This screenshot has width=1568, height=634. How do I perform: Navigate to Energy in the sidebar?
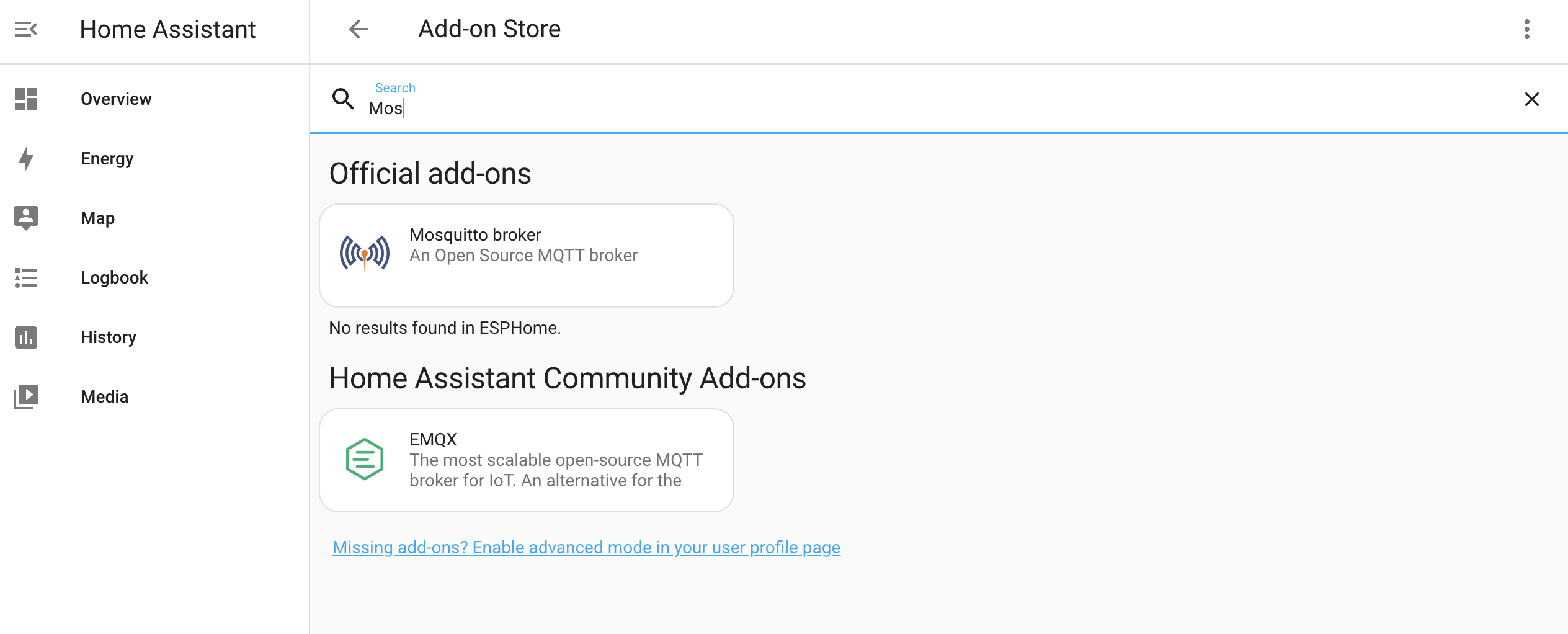click(x=107, y=159)
